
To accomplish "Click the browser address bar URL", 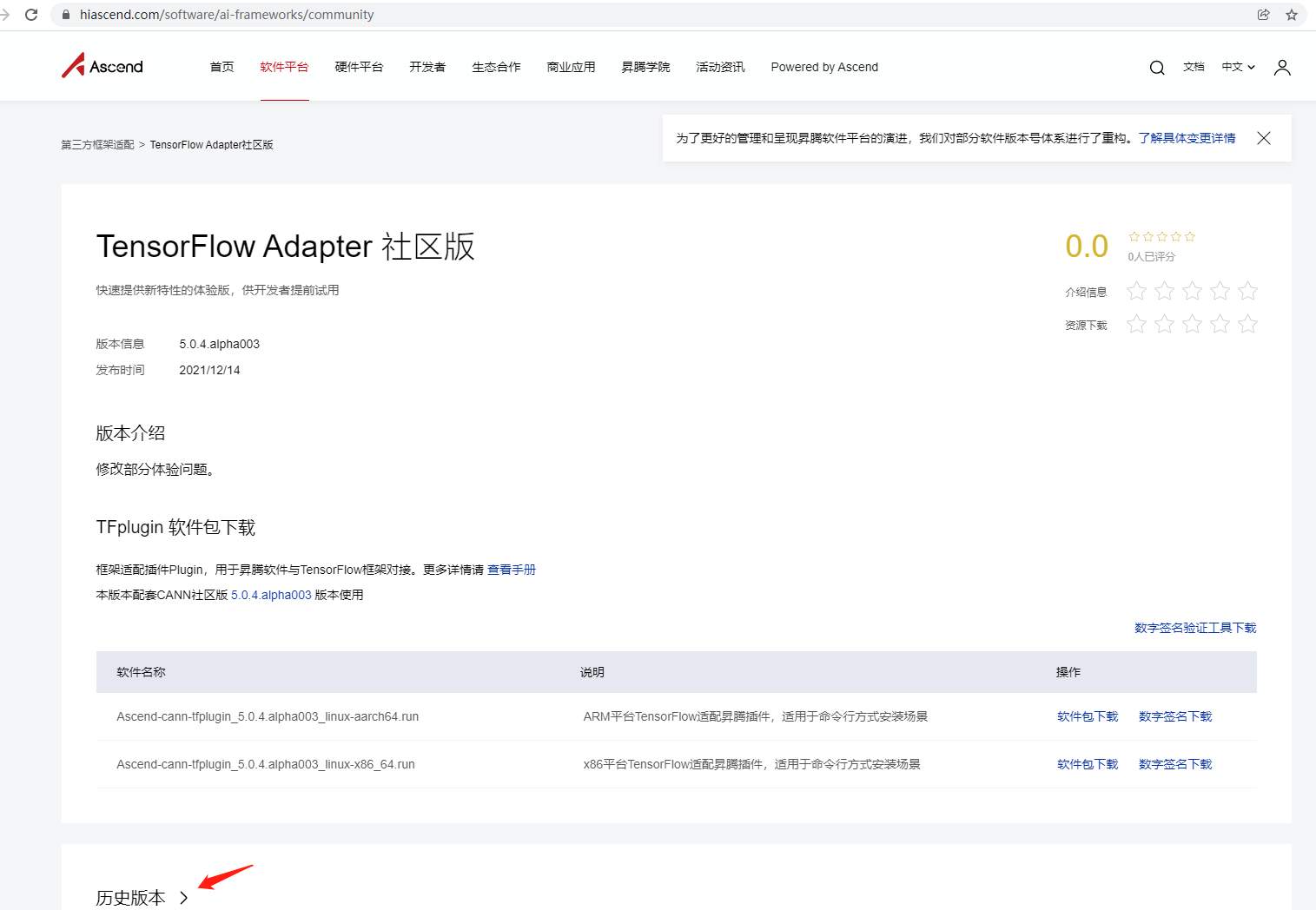I will (227, 15).
